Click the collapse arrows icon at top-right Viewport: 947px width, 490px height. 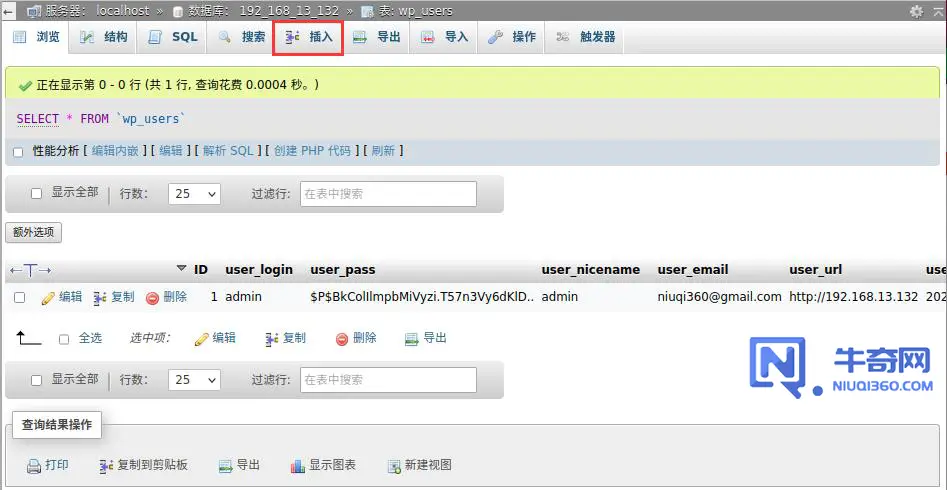[939, 11]
